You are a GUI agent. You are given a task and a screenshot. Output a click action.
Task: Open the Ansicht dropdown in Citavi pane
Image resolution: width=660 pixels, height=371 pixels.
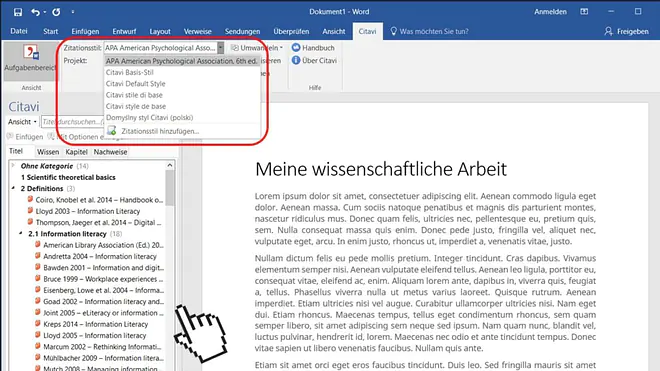pyautogui.click(x=22, y=122)
